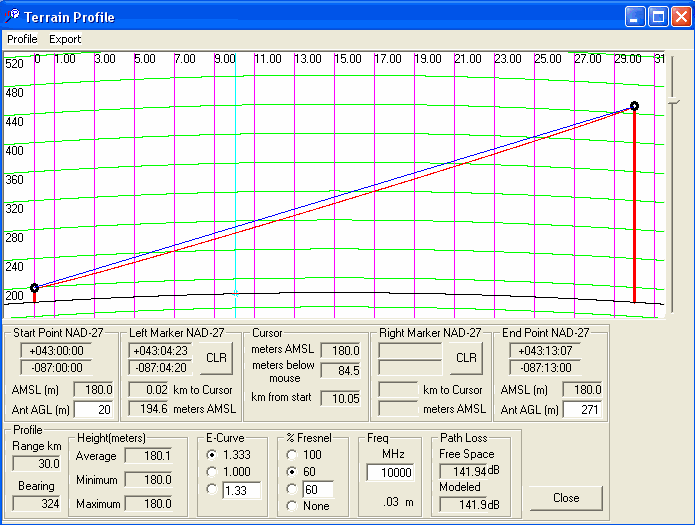Click the start antenna marker on the chart
This screenshot has width=695, height=525.
tap(35, 288)
